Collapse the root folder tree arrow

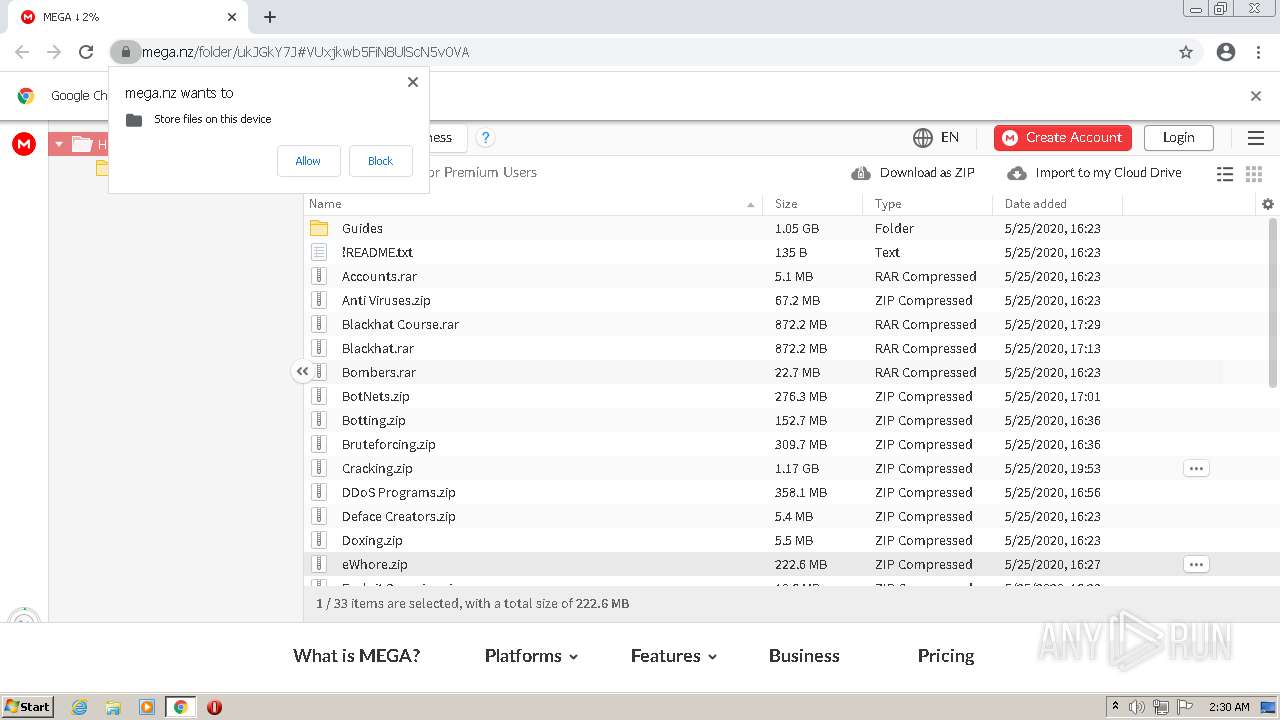pos(59,145)
